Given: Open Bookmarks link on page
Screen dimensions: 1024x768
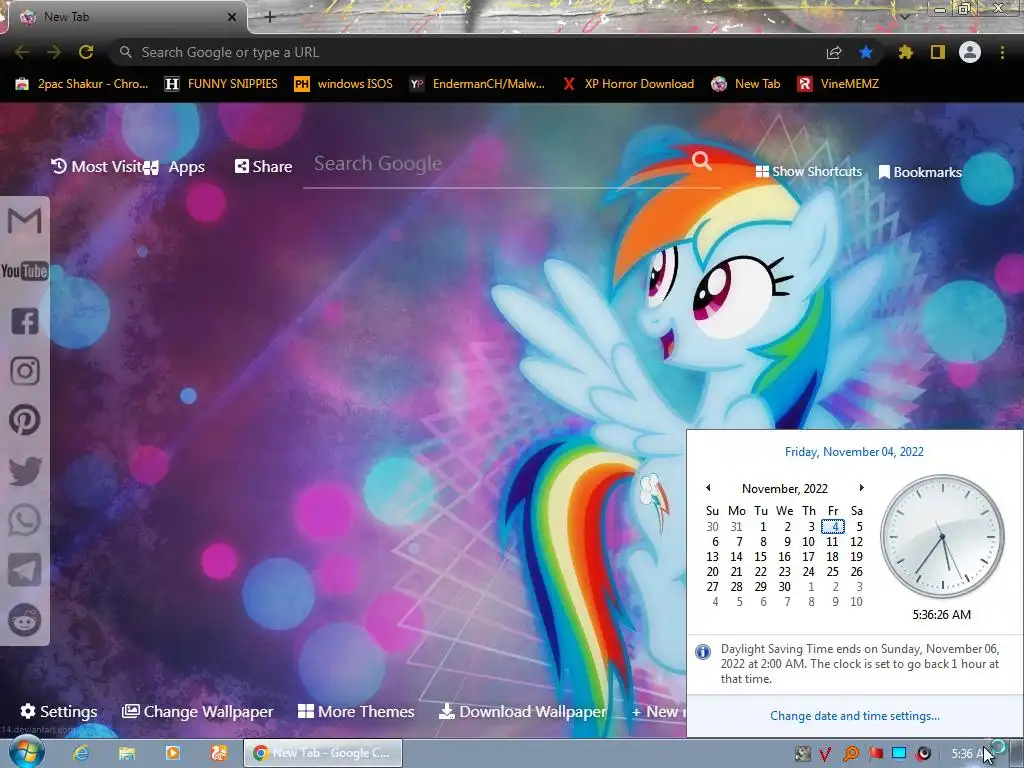Looking at the screenshot, I should coord(920,172).
